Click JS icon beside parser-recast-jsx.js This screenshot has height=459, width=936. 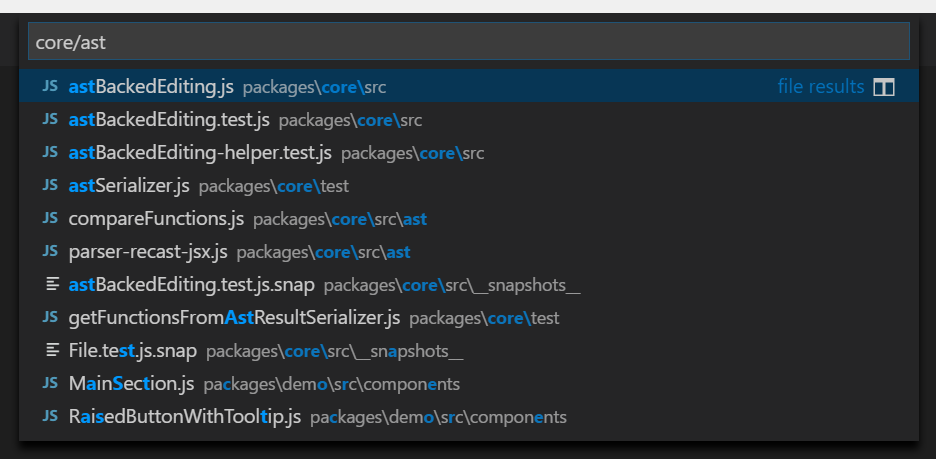coord(51,251)
